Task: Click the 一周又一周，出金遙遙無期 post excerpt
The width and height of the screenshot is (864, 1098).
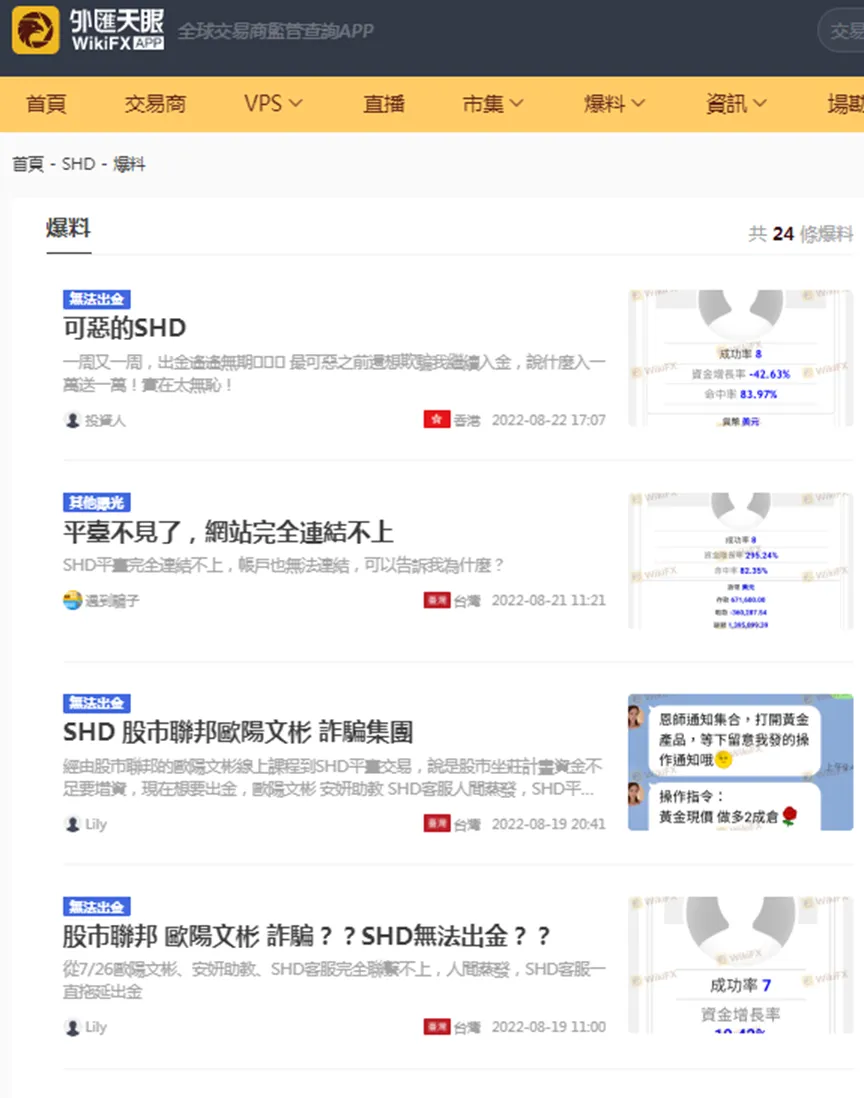Action: click(334, 374)
